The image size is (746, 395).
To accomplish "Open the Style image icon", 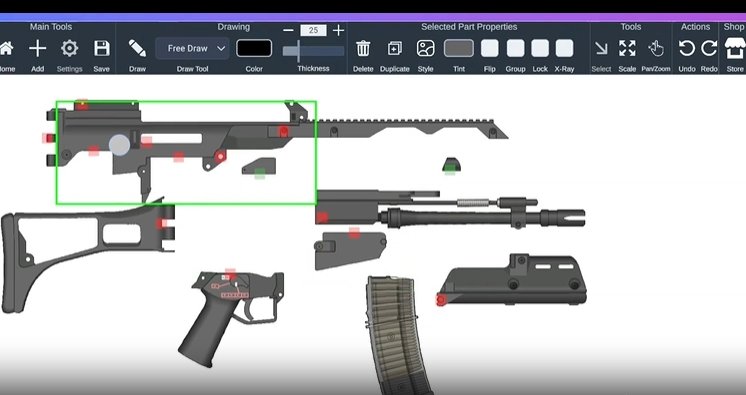I will tap(425, 49).
